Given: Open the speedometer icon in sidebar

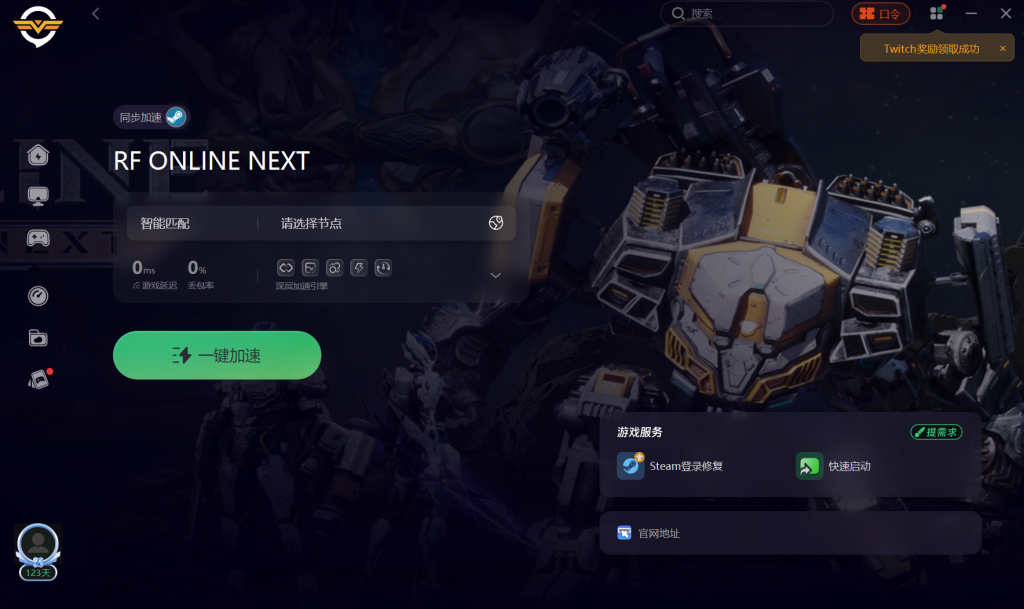Looking at the screenshot, I should pos(38,296).
